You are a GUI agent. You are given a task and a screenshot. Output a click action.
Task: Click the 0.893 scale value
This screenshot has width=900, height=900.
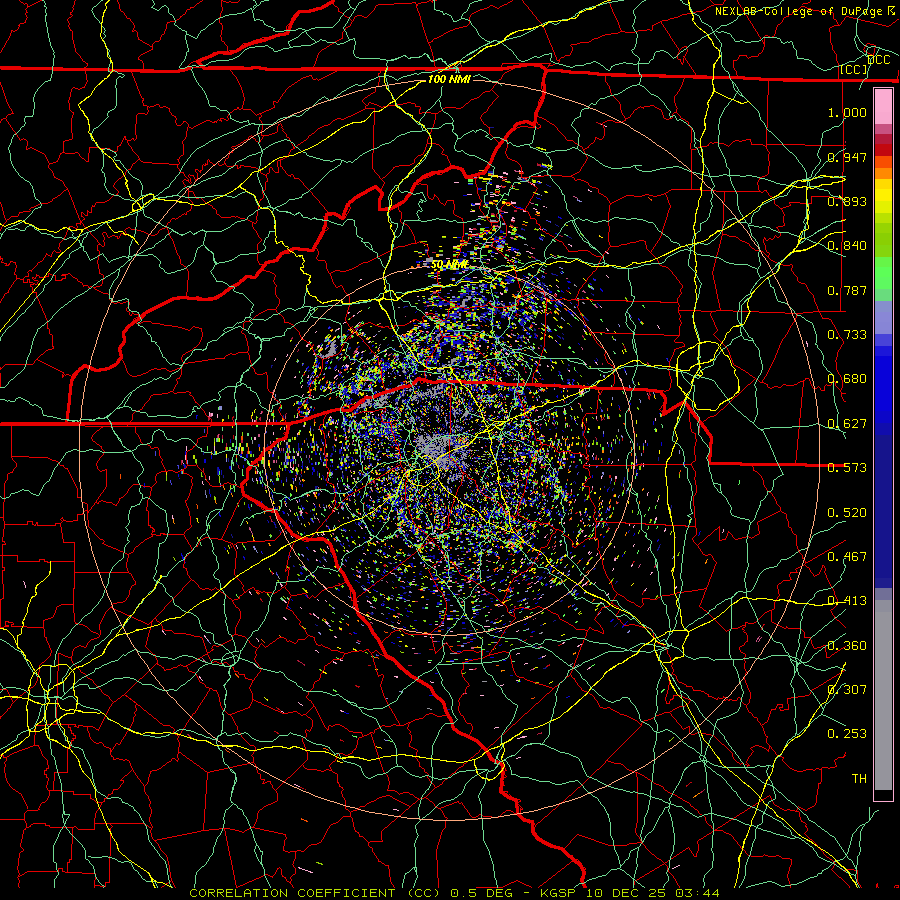847,201
